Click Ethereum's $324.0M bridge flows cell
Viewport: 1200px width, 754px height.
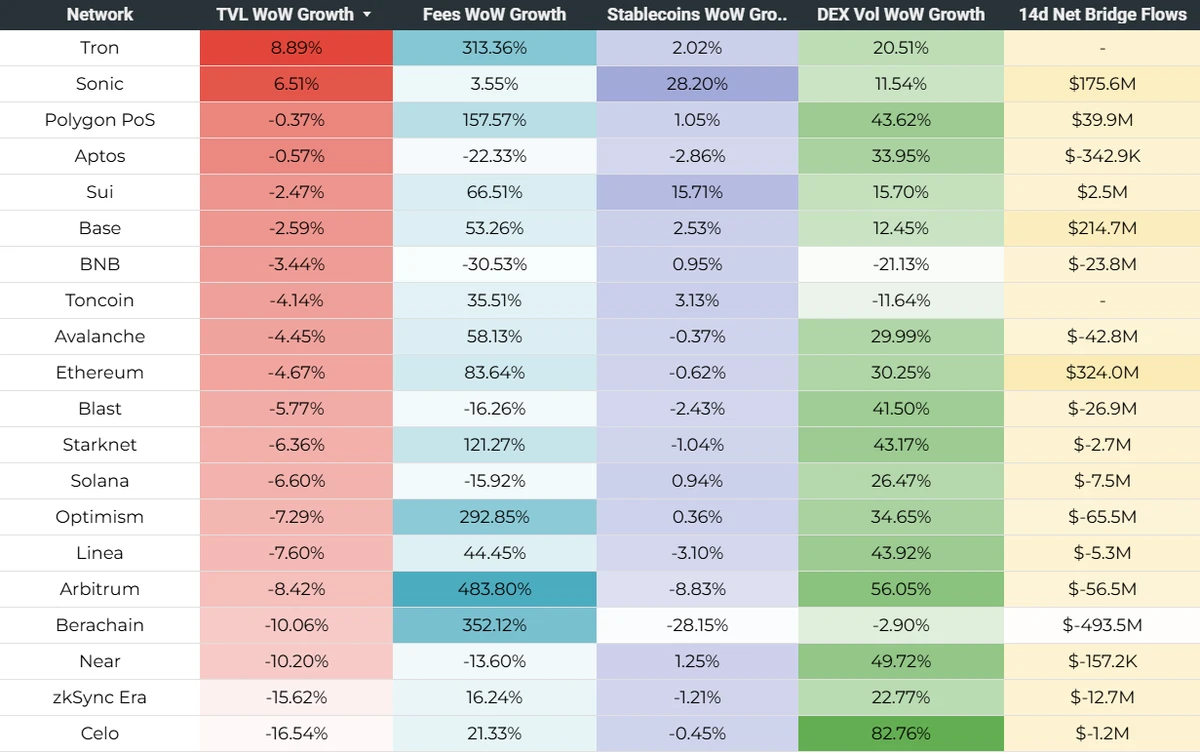(1102, 373)
